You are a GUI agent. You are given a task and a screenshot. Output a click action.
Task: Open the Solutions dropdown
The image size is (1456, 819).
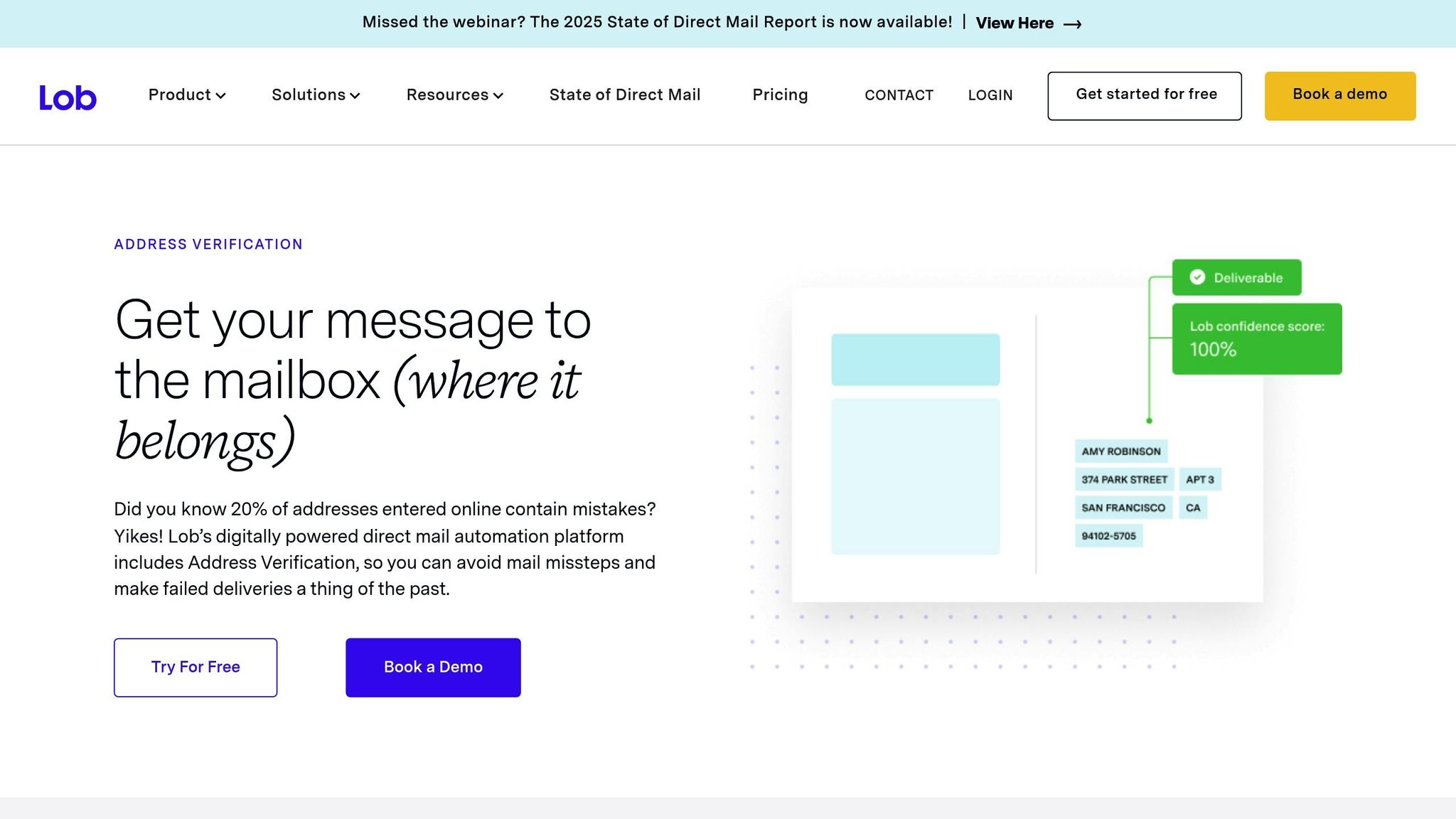[x=315, y=95]
